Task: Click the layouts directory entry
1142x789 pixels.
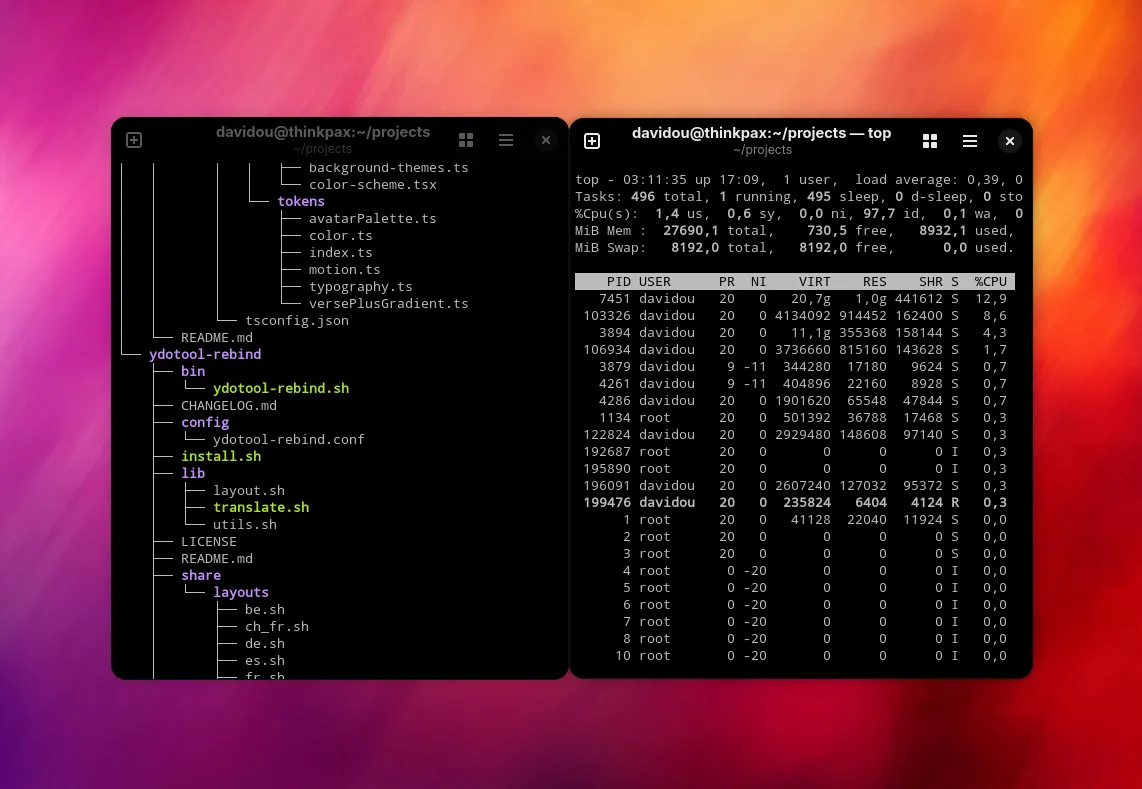Action: (240, 592)
